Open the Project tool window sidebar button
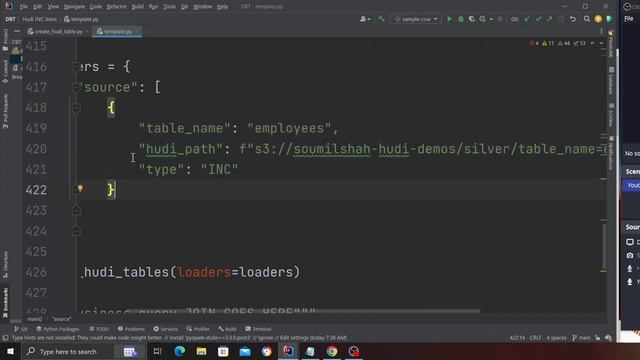The height and width of the screenshot is (360, 640). pos(5,39)
